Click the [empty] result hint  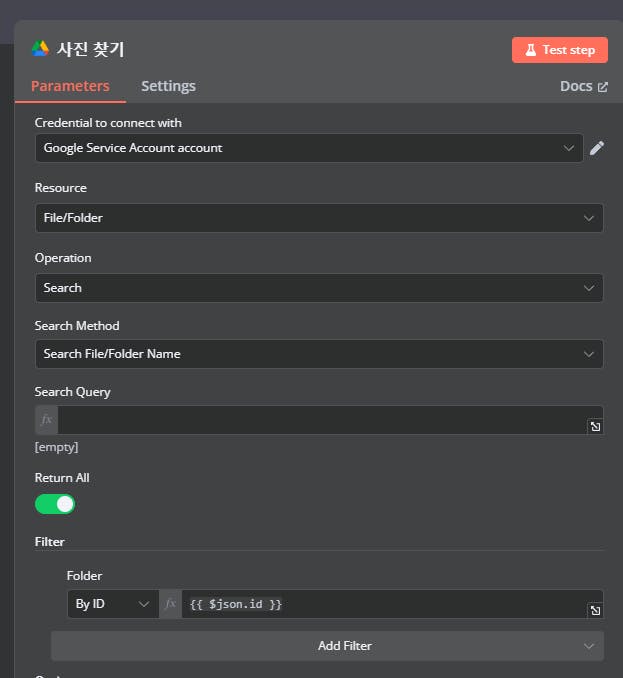click(x=57, y=447)
